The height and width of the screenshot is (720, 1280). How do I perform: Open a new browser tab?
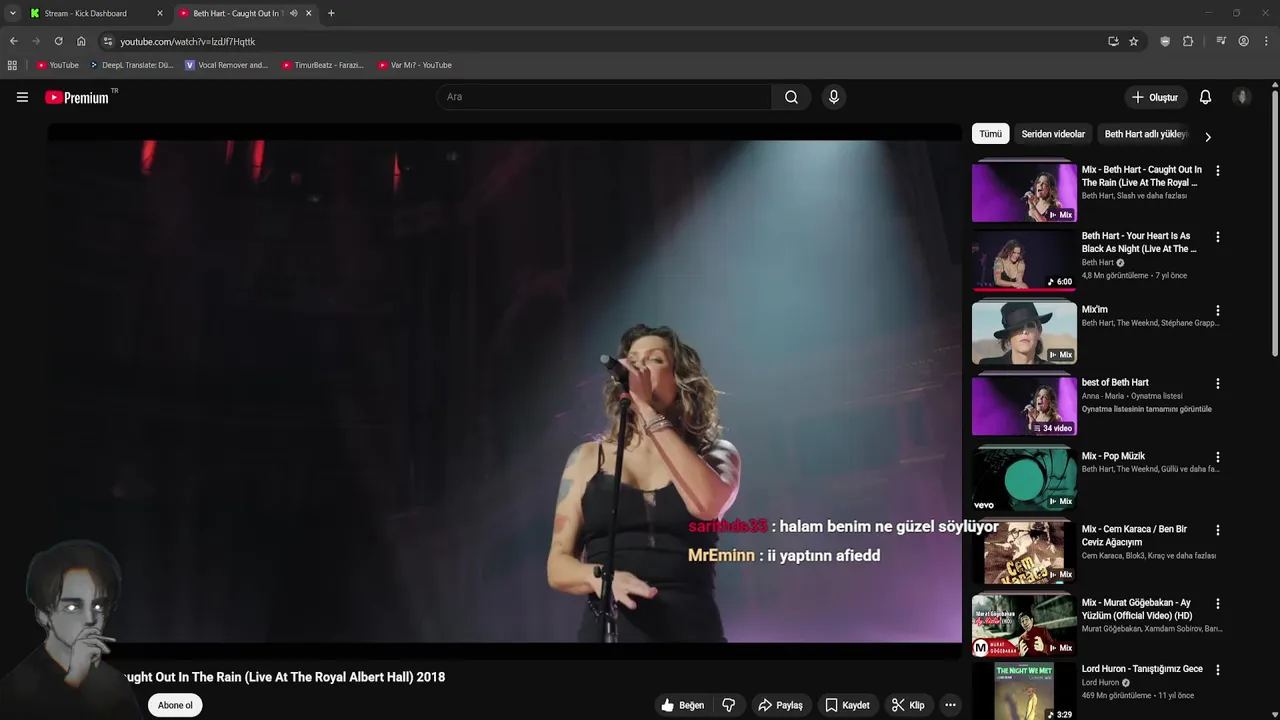click(331, 13)
